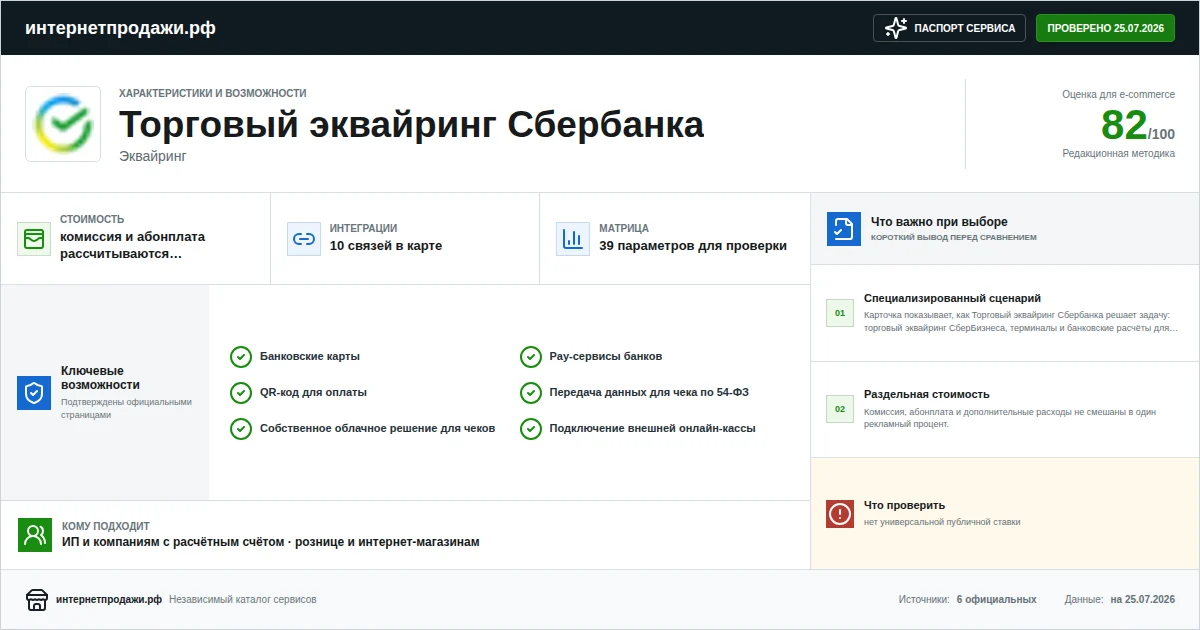Image resolution: width=1200 pixels, height=630 pixels.
Task: Click the red exclamation warning icon
Action: click(x=840, y=514)
